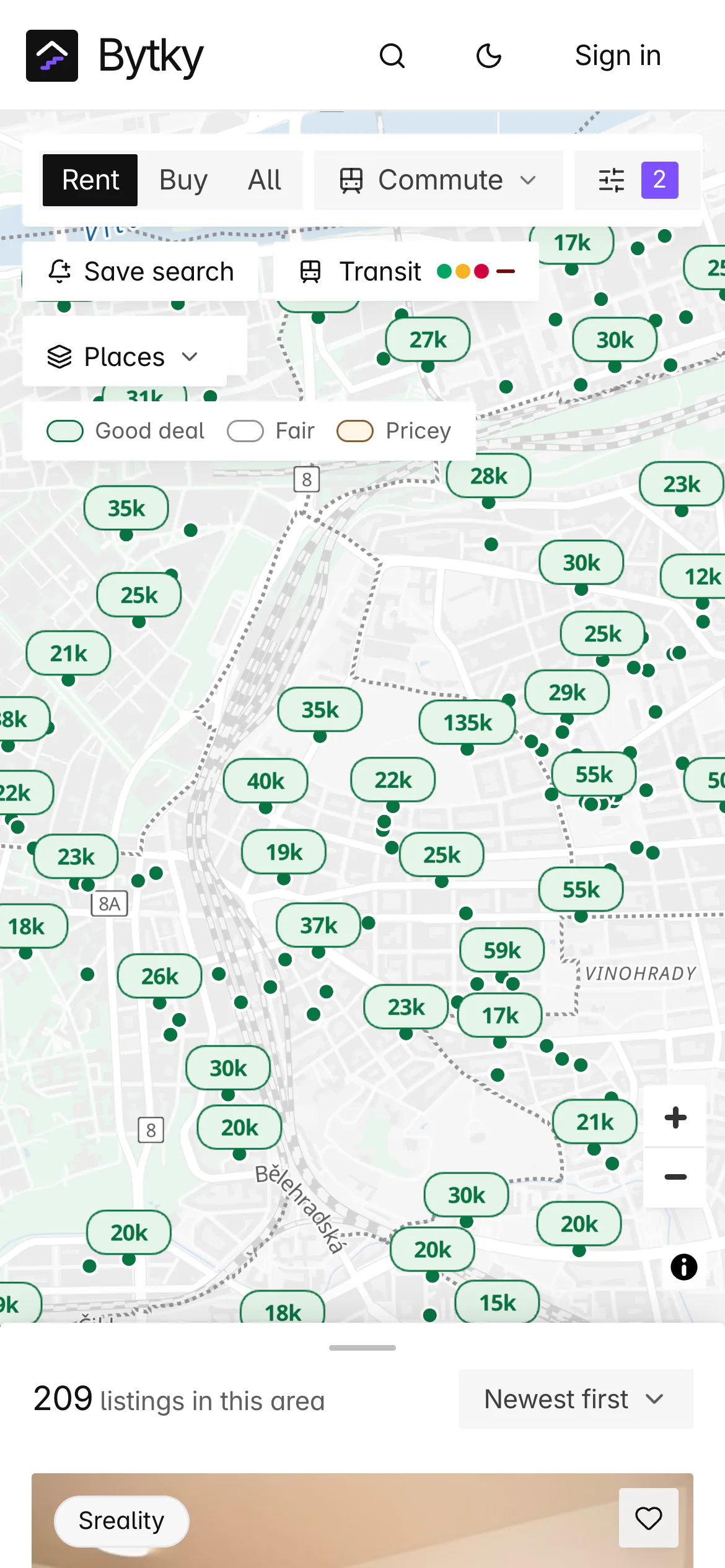The image size is (725, 1568).
Task: Open the Newest first sort dropdown
Action: [576, 1399]
